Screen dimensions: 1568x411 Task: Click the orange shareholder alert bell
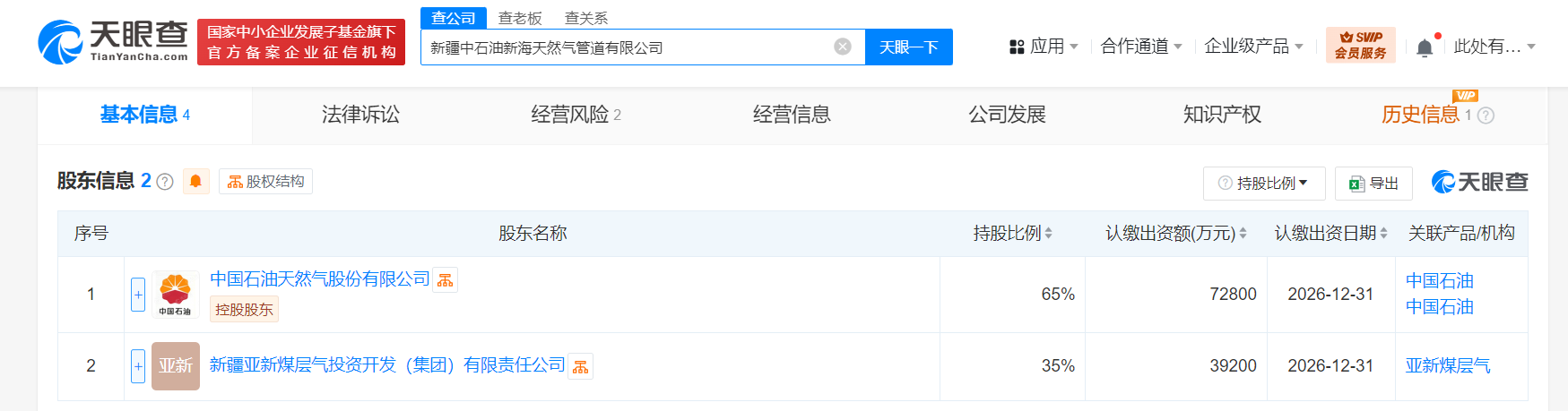click(195, 182)
